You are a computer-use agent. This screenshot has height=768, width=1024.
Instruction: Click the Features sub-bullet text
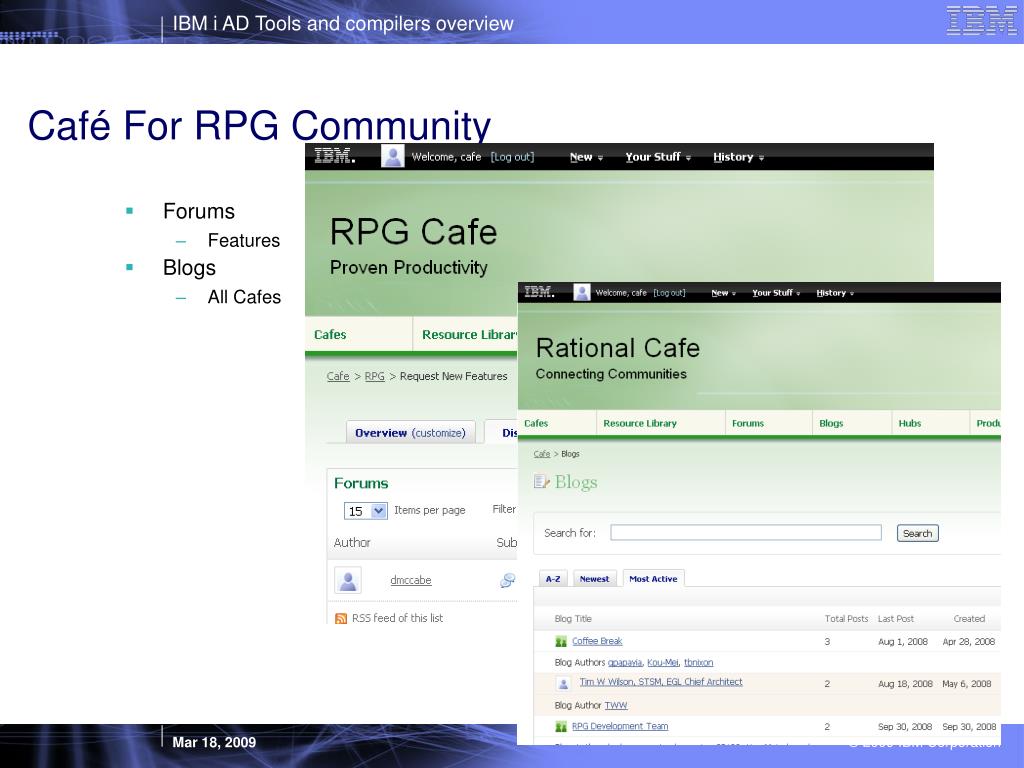[244, 240]
